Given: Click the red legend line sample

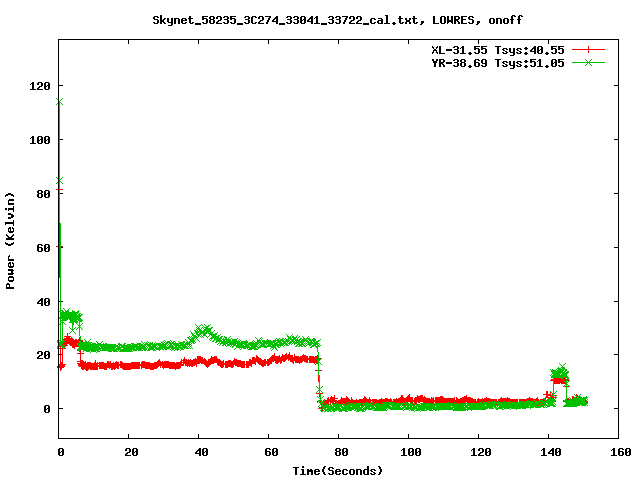Looking at the screenshot, I should click(588, 50).
